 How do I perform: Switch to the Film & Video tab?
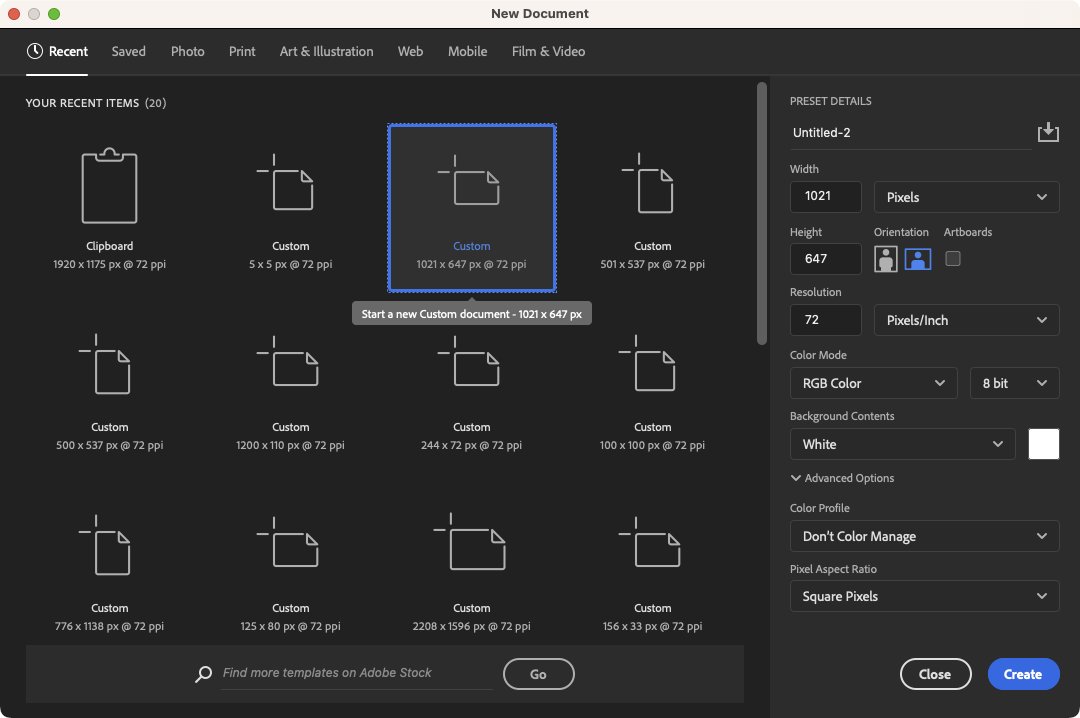(548, 52)
